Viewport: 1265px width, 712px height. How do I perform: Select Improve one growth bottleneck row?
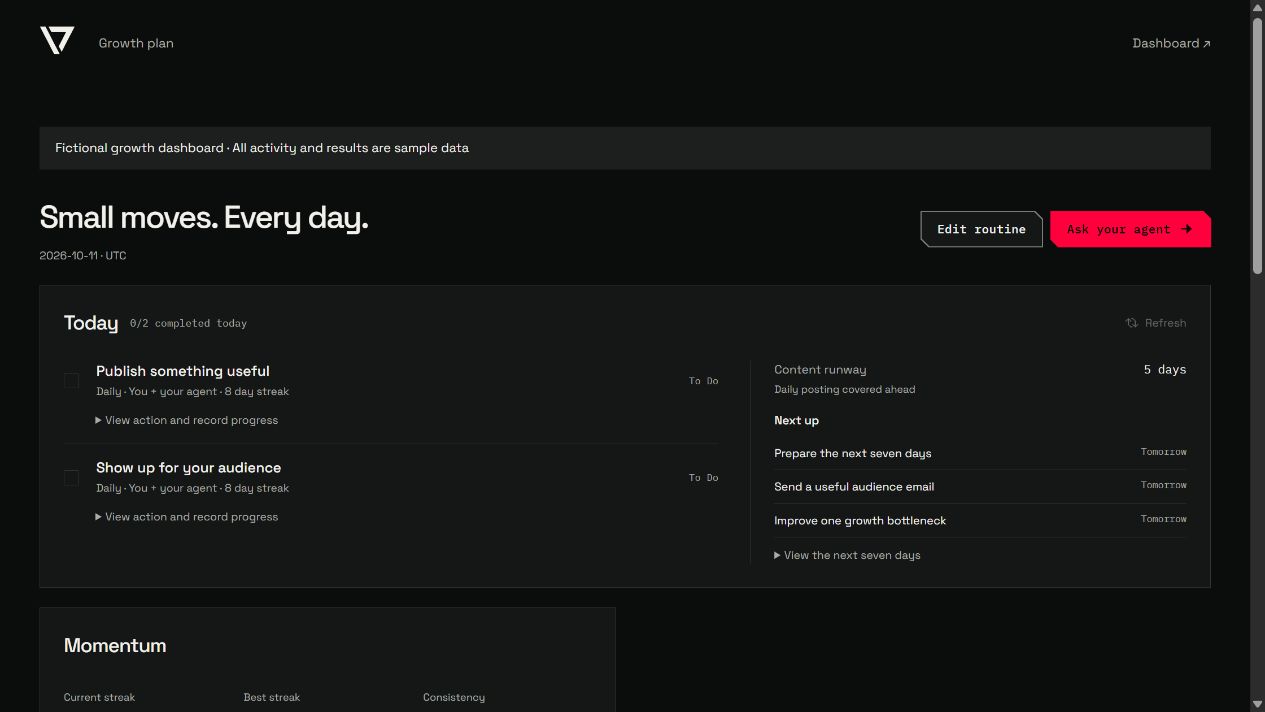click(980, 520)
